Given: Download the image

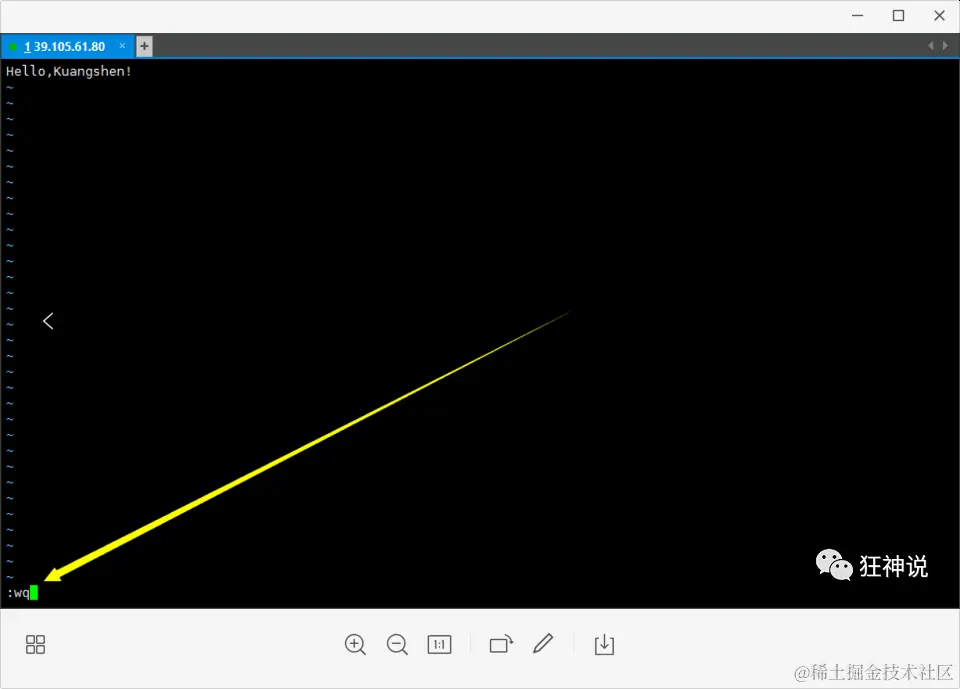Looking at the screenshot, I should [x=604, y=644].
